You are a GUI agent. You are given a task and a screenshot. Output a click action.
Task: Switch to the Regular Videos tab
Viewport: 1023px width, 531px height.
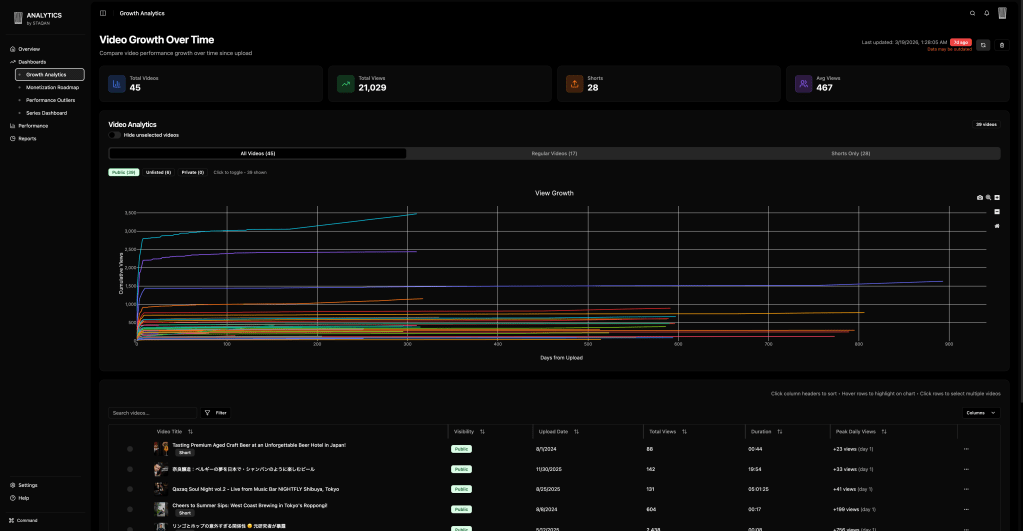(x=554, y=153)
